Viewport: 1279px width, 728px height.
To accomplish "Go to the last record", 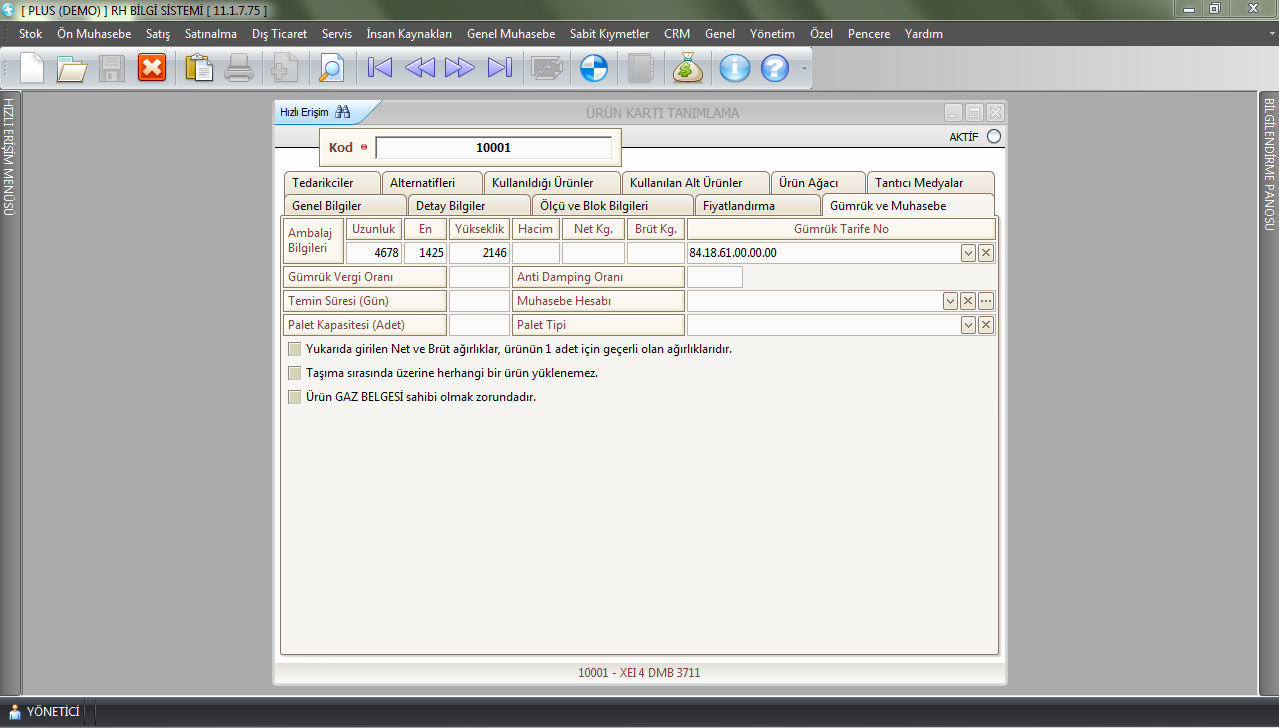I will (x=499, y=68).
